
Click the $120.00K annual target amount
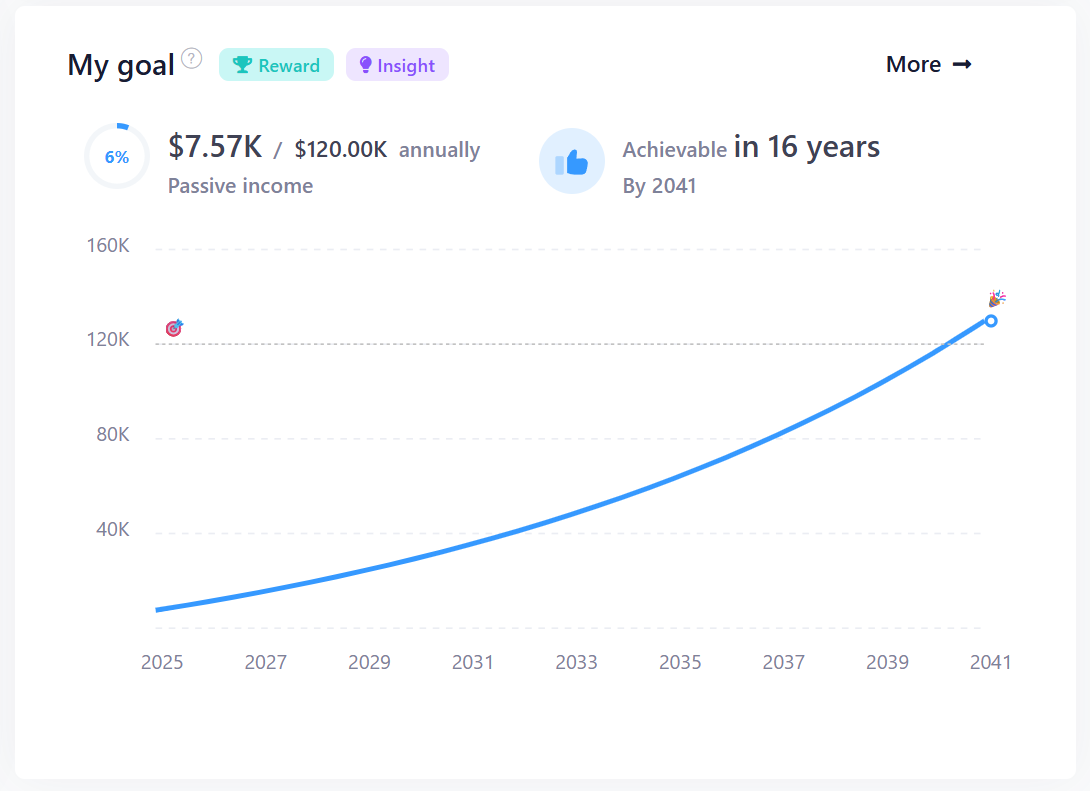tap(341, 150)
